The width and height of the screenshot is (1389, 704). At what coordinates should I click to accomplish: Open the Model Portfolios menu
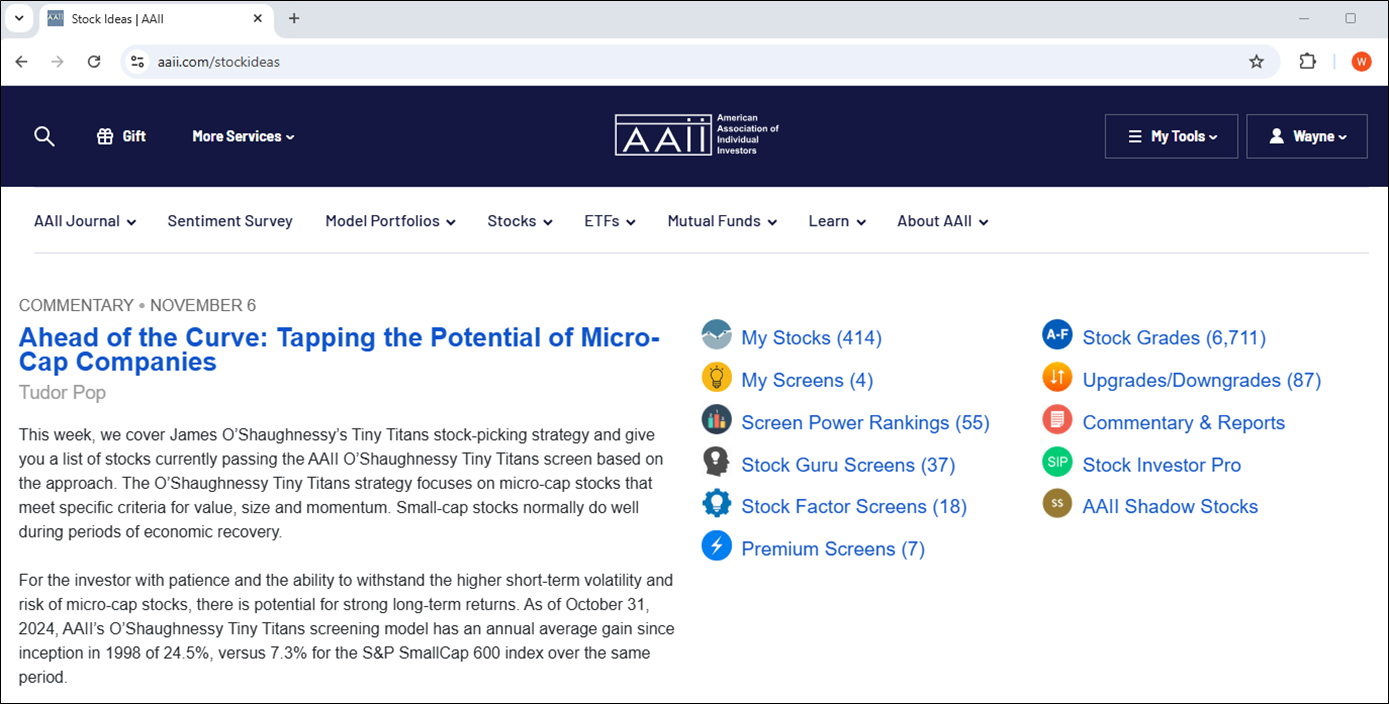point(390,221)
